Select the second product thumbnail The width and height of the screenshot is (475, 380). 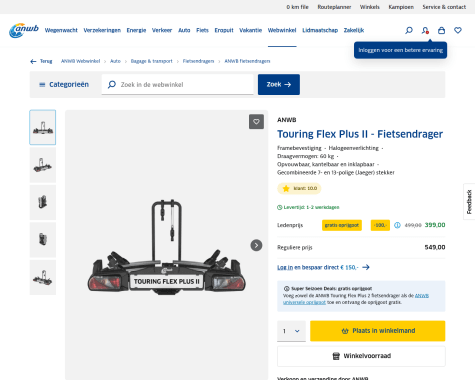point(43,165)
